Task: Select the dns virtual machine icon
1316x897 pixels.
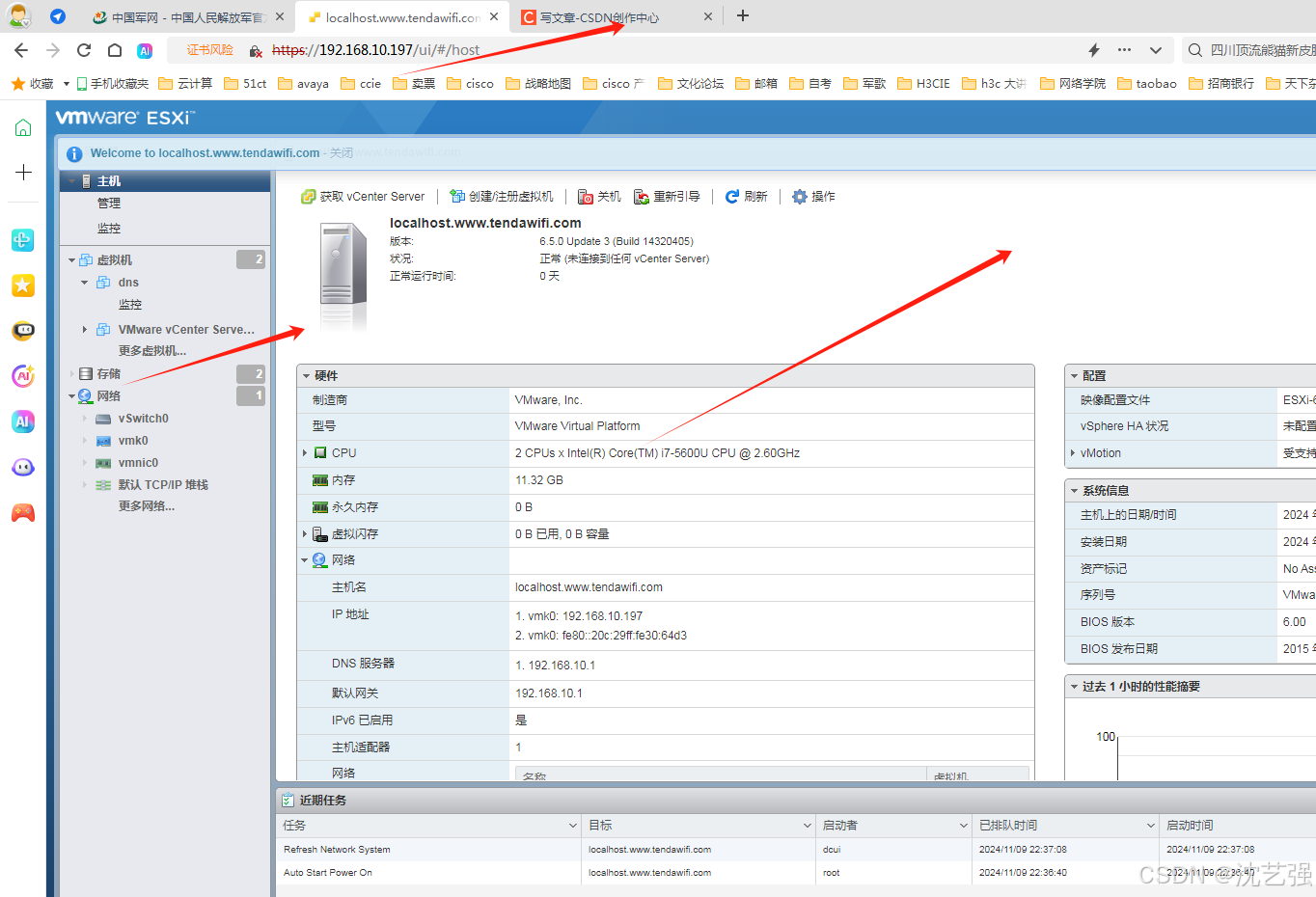Action: coord(103,283)
